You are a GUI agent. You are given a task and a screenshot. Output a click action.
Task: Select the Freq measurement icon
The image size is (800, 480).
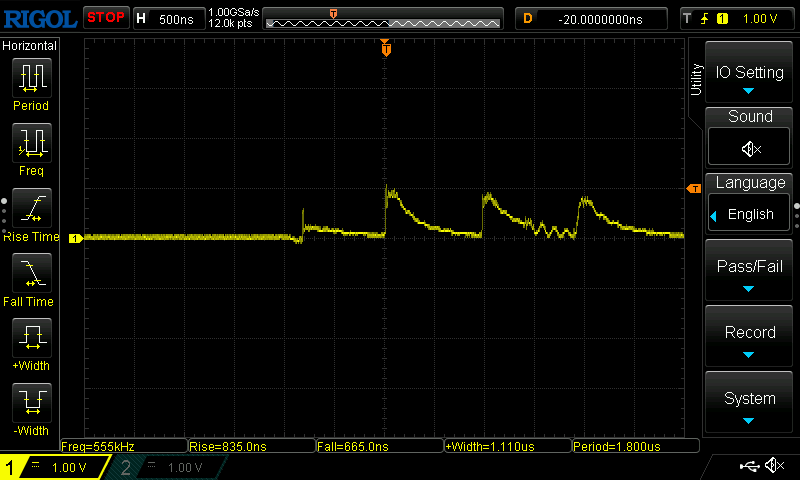31,143
